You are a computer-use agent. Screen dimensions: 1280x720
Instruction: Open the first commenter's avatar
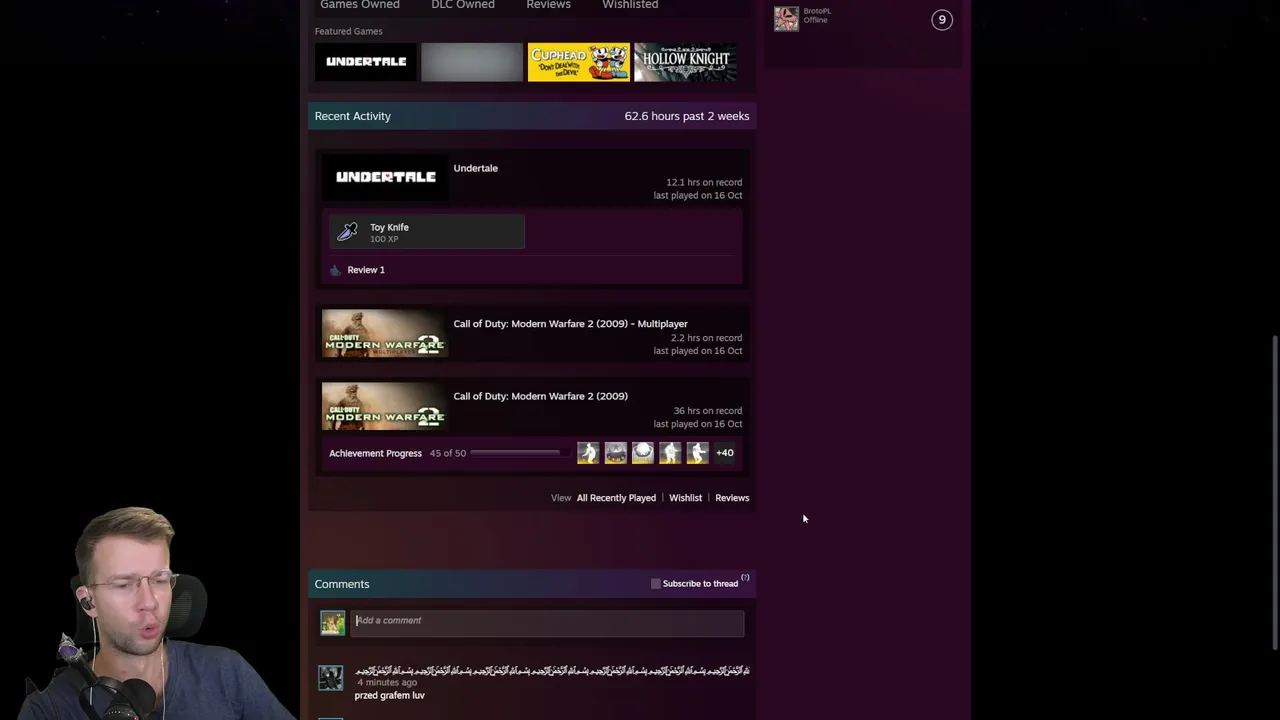point(330,678)
